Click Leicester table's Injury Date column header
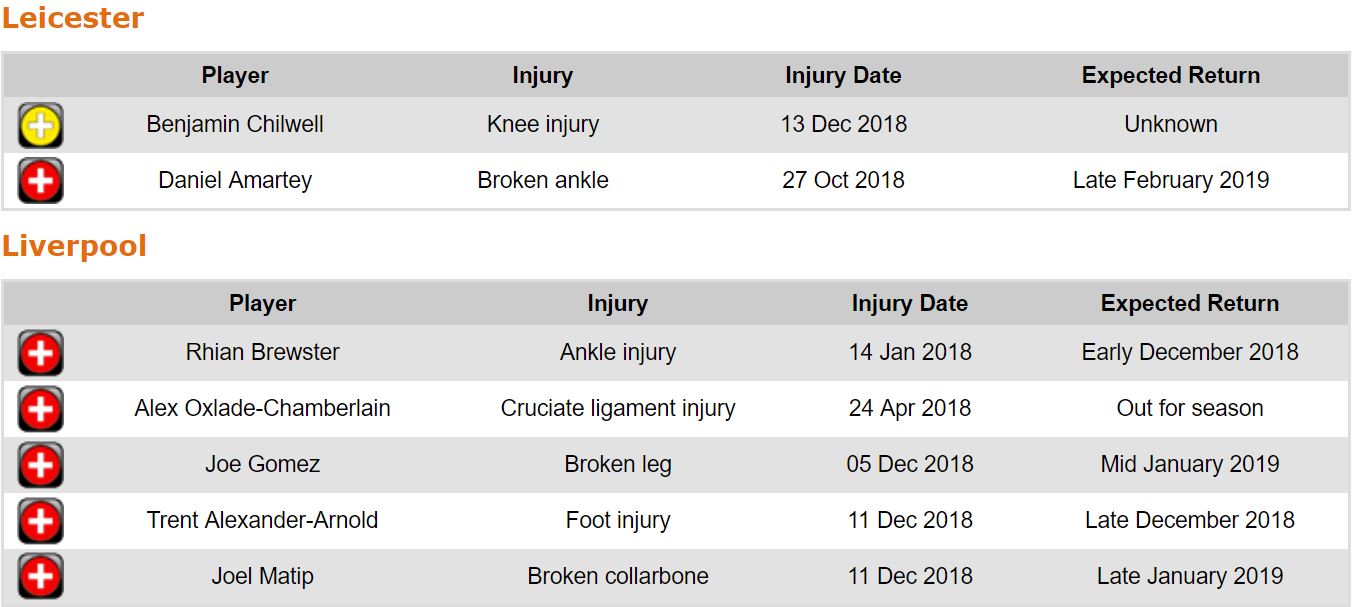The image size is (1353, 607). click(x=843, y=75)
